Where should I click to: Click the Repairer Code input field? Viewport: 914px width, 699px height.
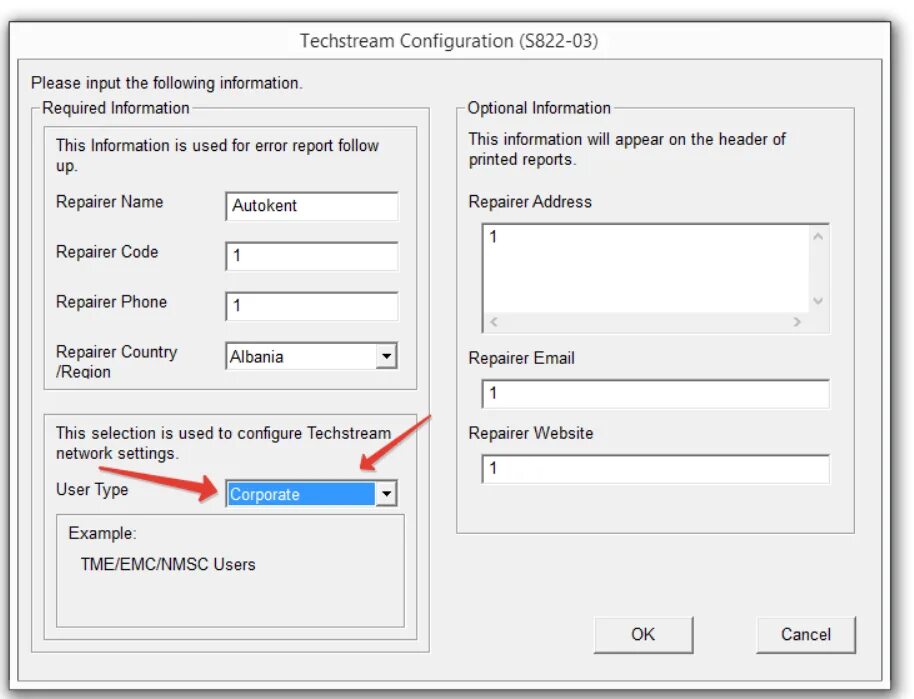[x=312, y=256]
